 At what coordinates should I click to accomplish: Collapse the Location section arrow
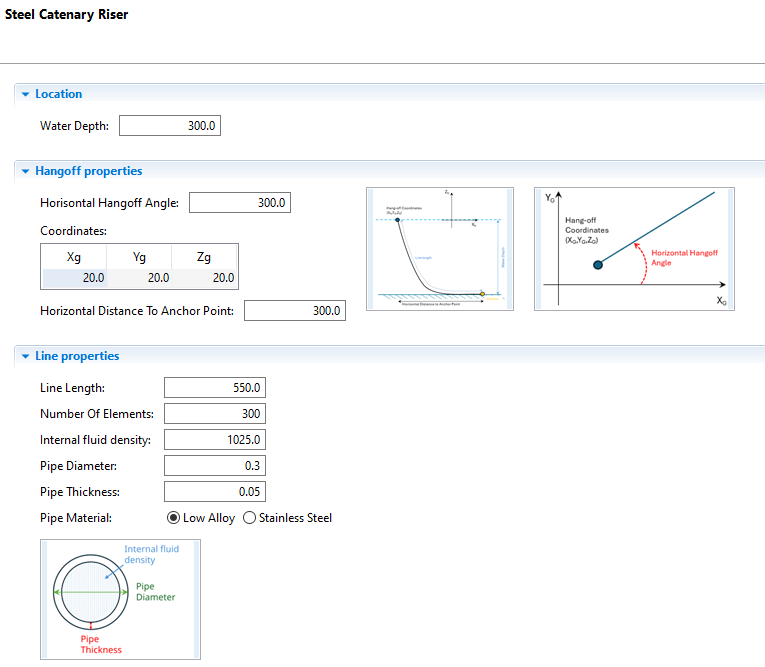point(26,94)
